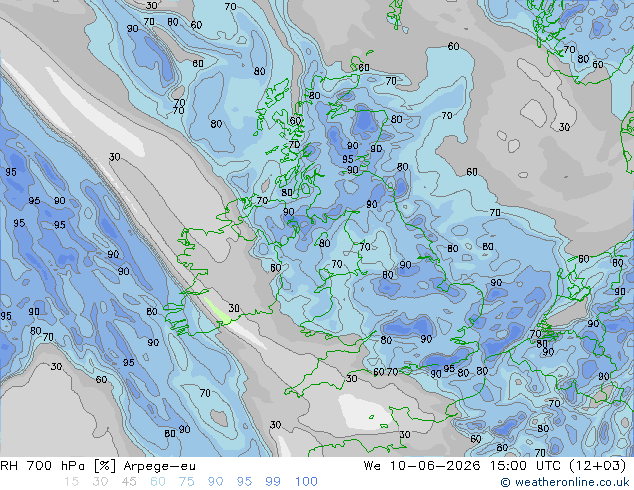Click the date text 'We 10-06-2026'
The height and width of the screenshot is (490, 634).
point(422,466)
